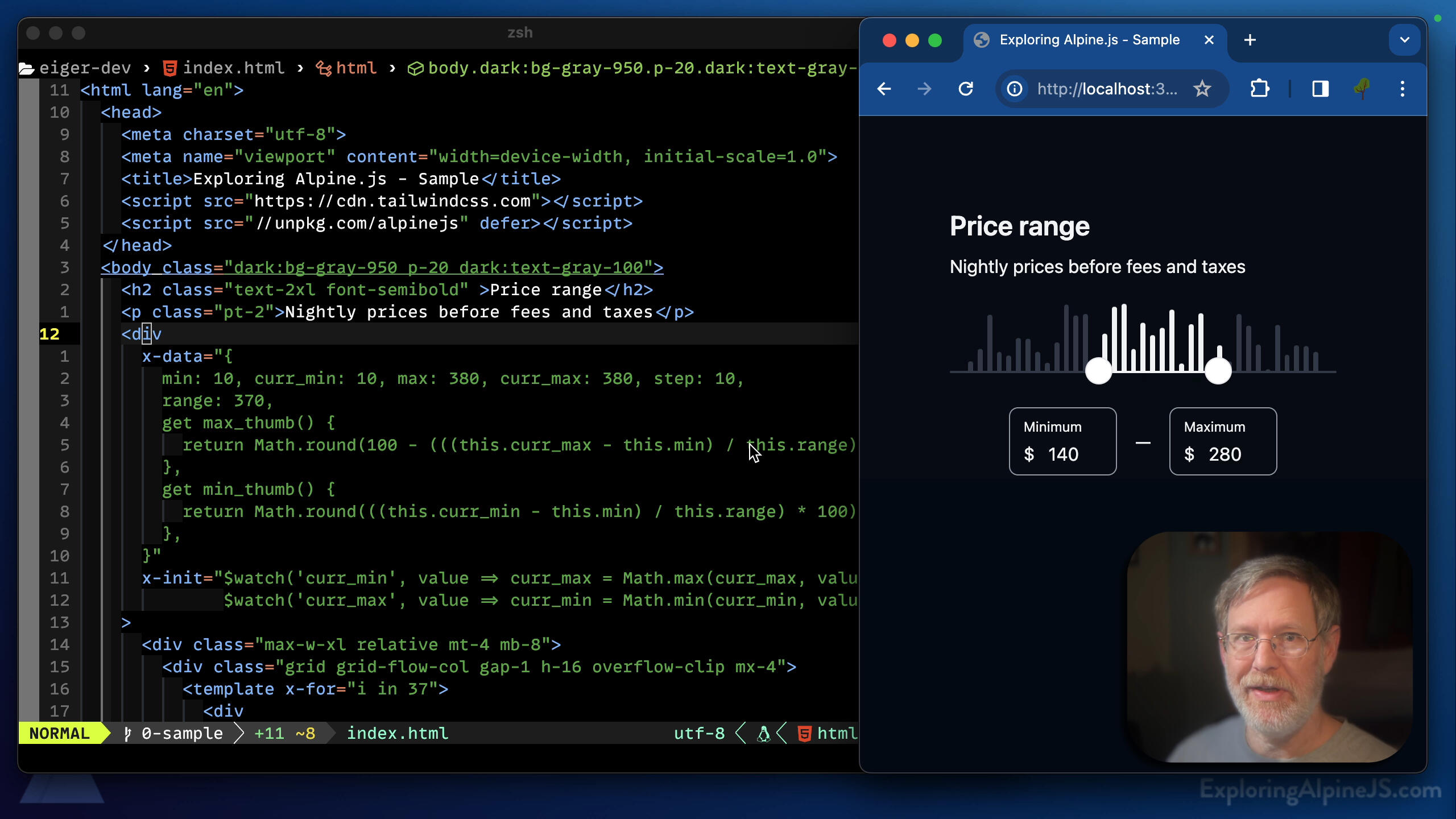Open the tab search chevron in Chrome

click(1405, 40)
